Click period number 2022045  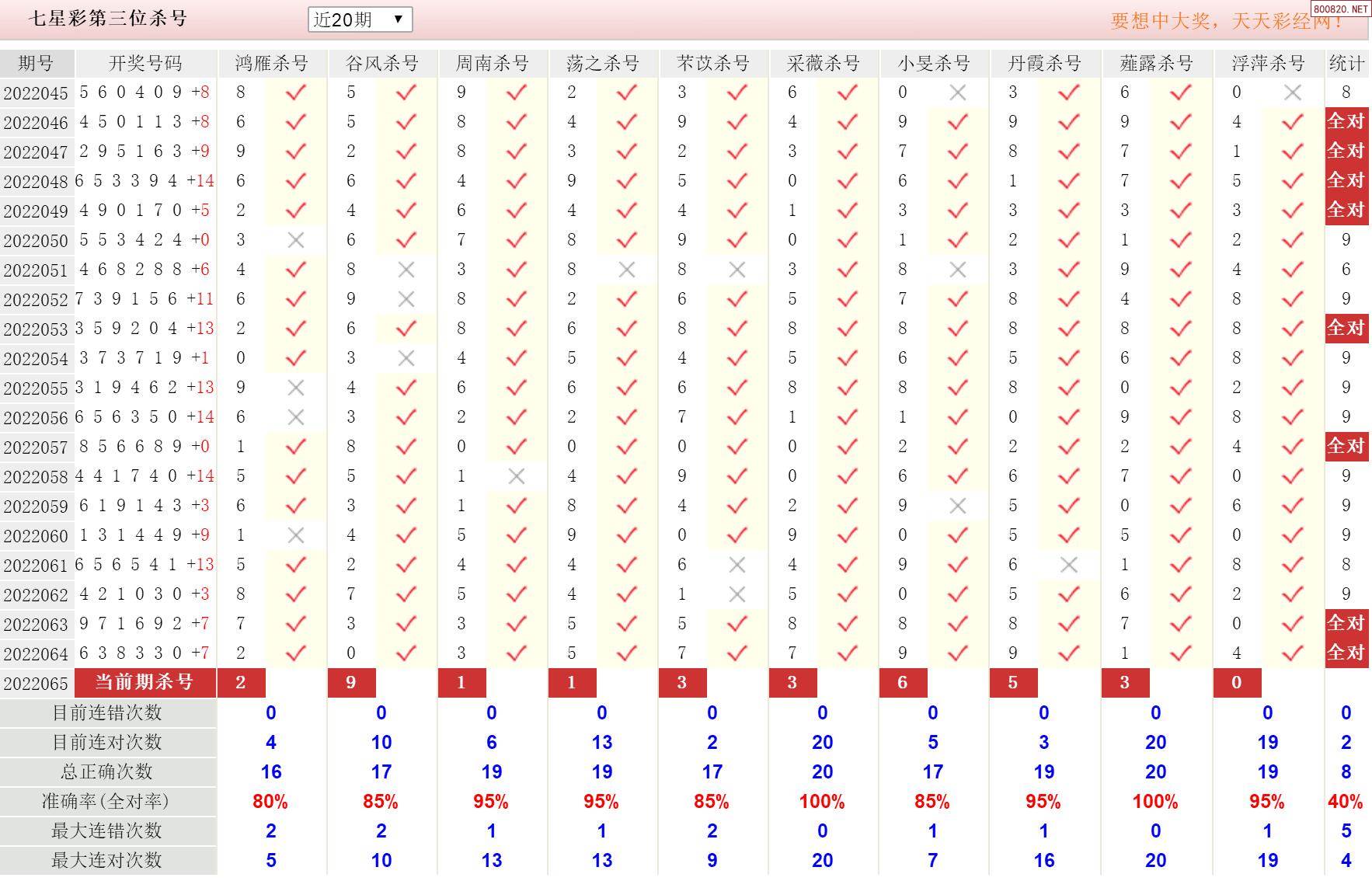(x=37, y=94)
